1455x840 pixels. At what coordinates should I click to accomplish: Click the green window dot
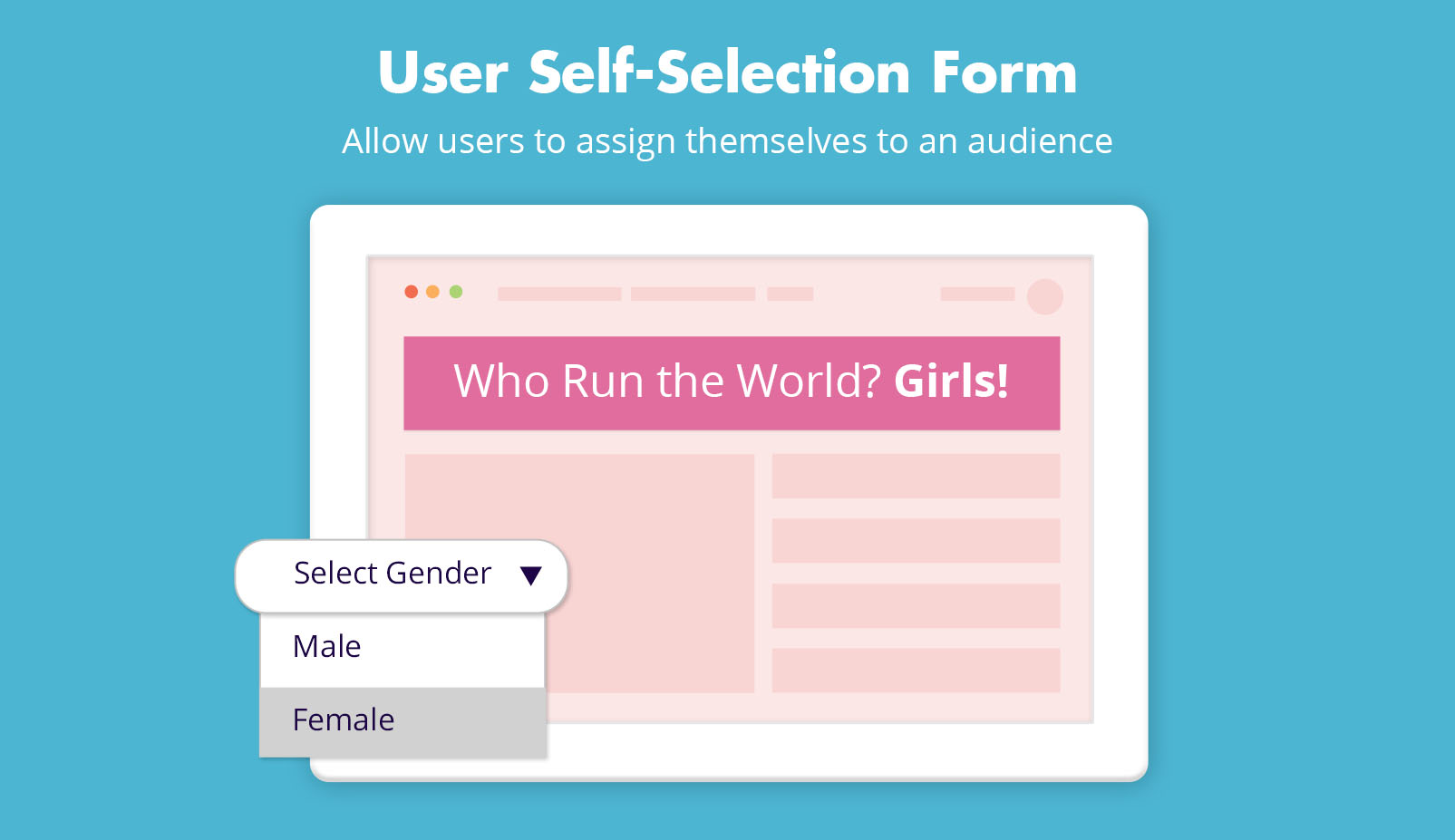(x=456, y=292)
